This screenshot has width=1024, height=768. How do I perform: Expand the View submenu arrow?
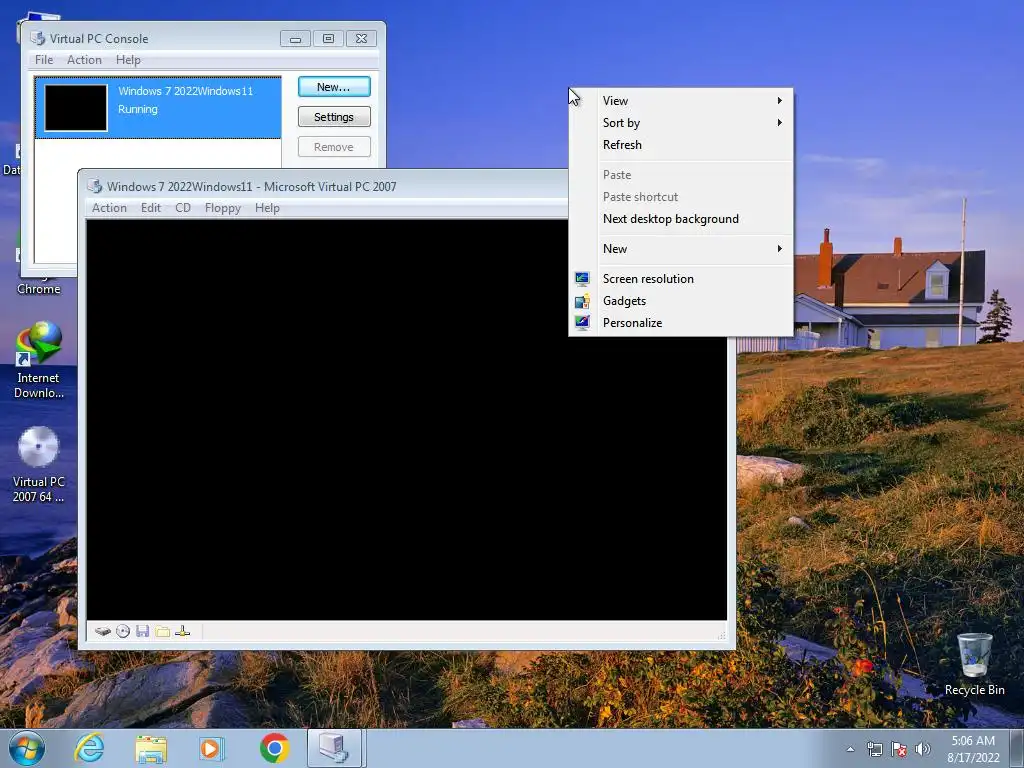click(780, 101)
